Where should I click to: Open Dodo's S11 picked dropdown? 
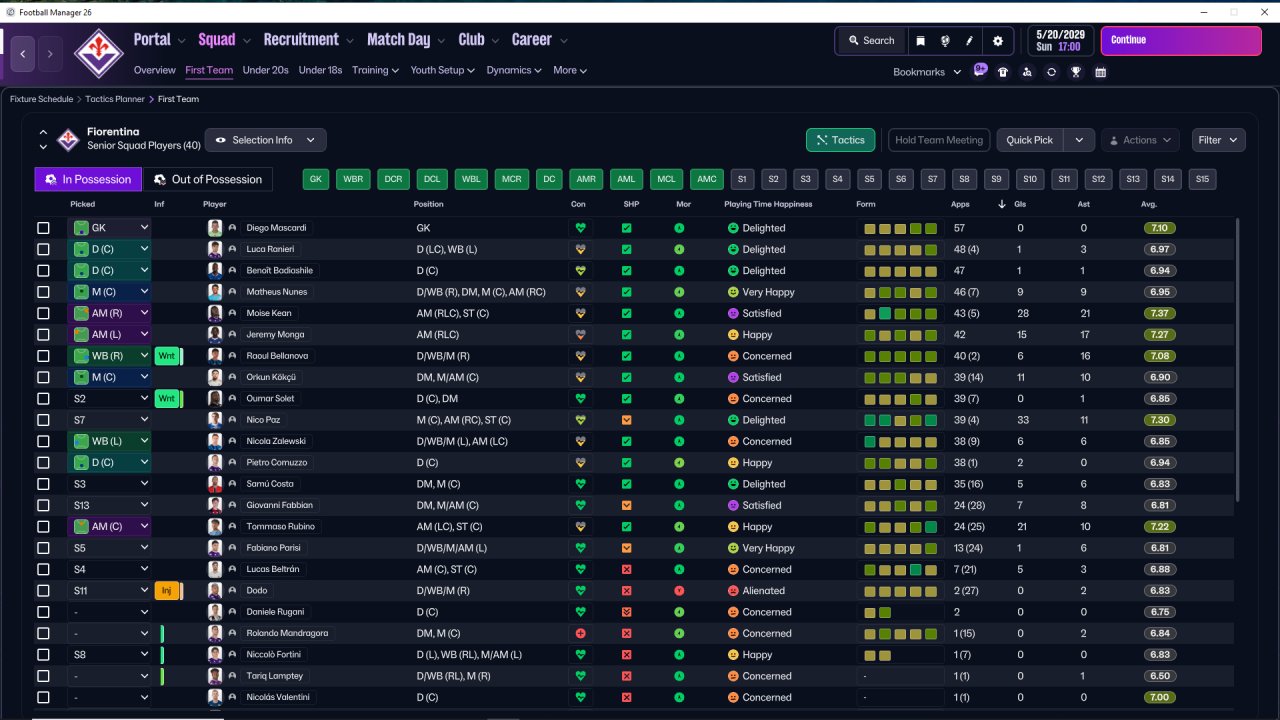109,591
